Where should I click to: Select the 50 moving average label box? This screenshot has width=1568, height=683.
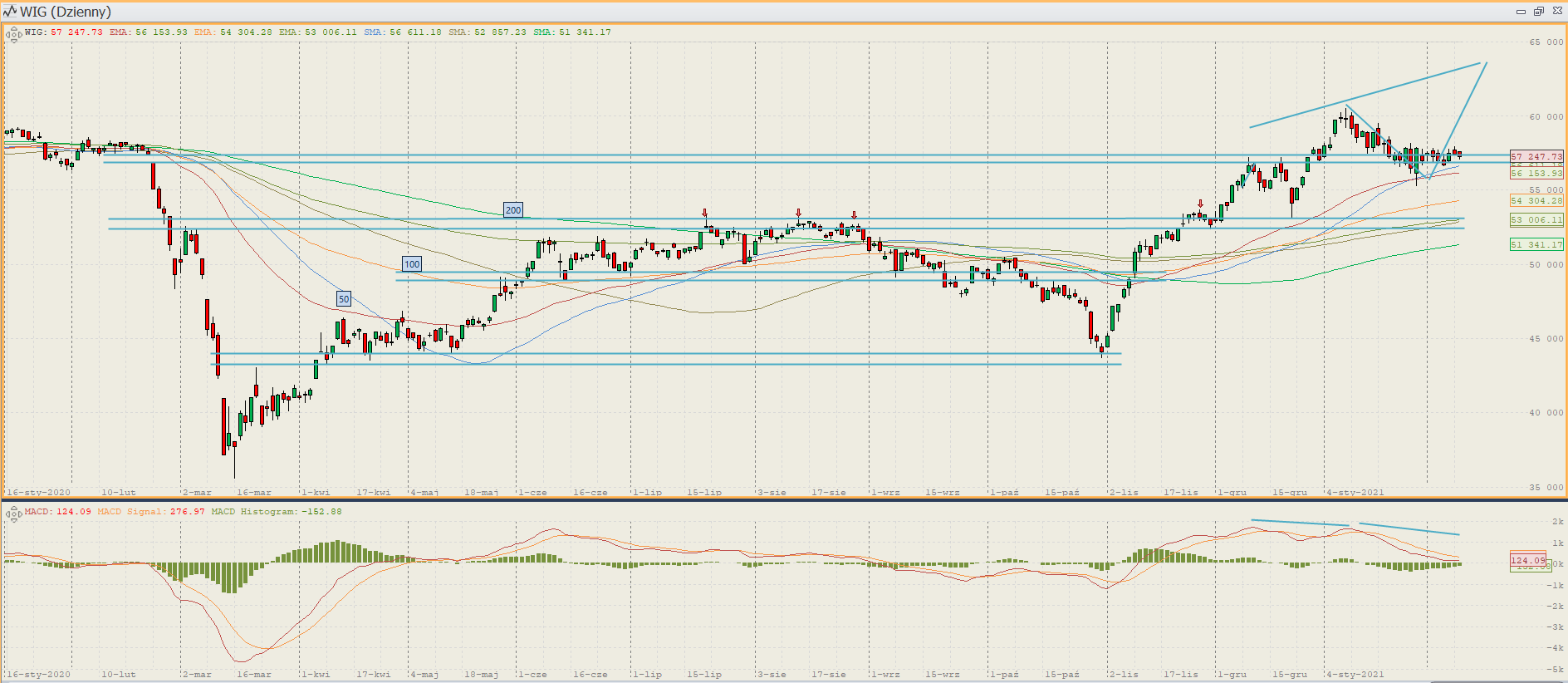tap(344, 299)
